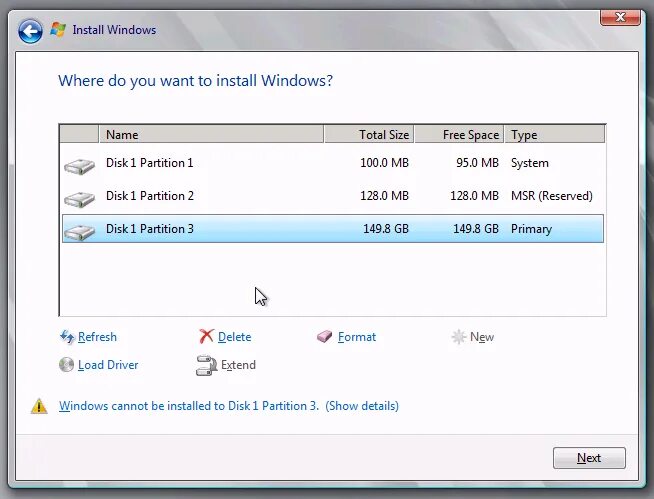Click the yellow warning triangle icon
654x499 pixels.
coord(39,406)
